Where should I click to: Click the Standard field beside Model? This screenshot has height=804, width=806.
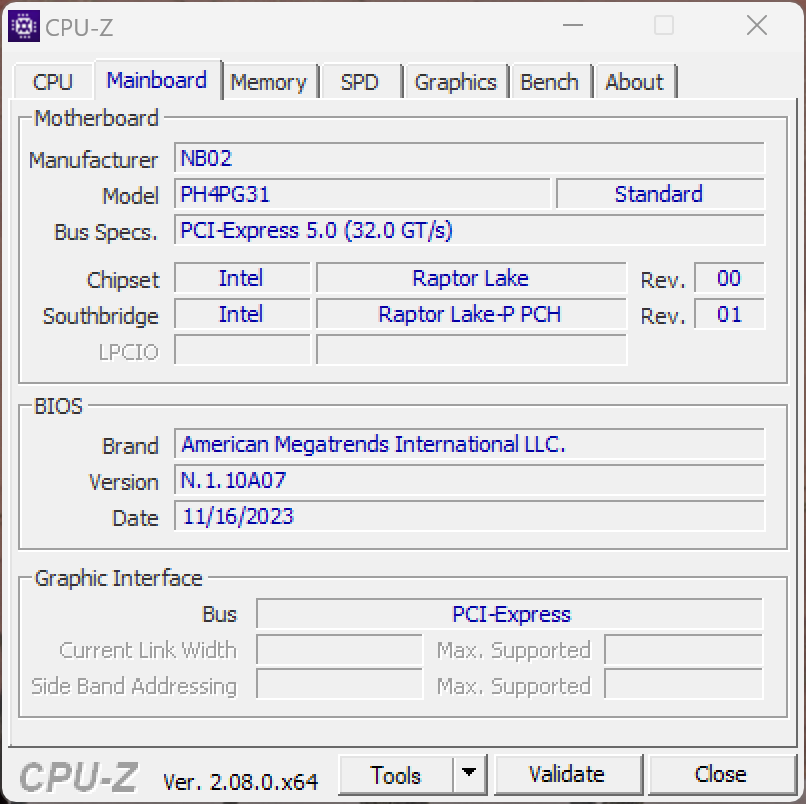pos(660,194)
